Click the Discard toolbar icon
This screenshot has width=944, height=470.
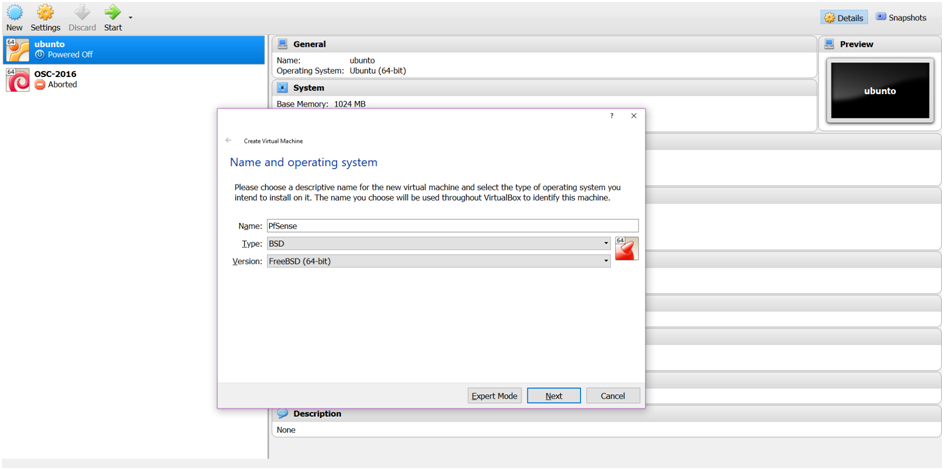(82, 13)
